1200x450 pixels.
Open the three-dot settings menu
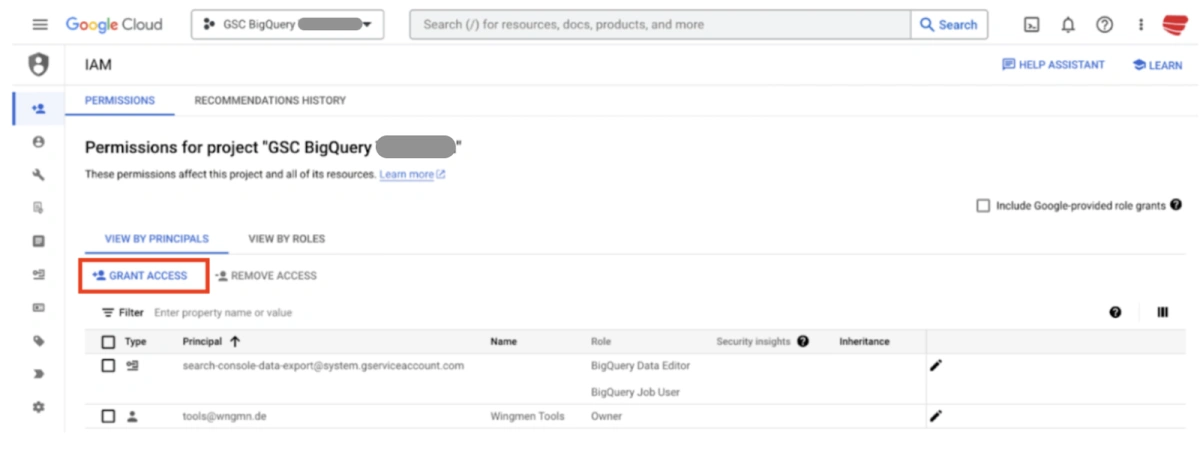(x=1141, y=25)
